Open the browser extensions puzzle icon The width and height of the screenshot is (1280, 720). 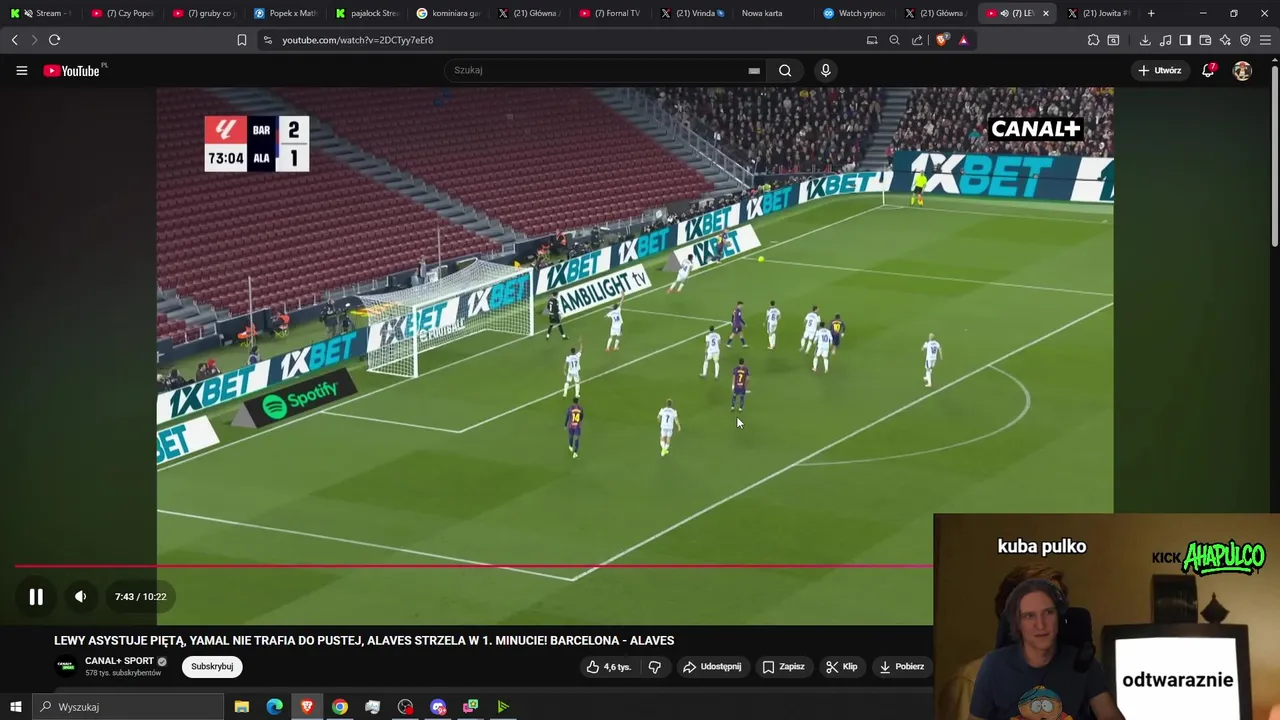[x=1093, y=40]
